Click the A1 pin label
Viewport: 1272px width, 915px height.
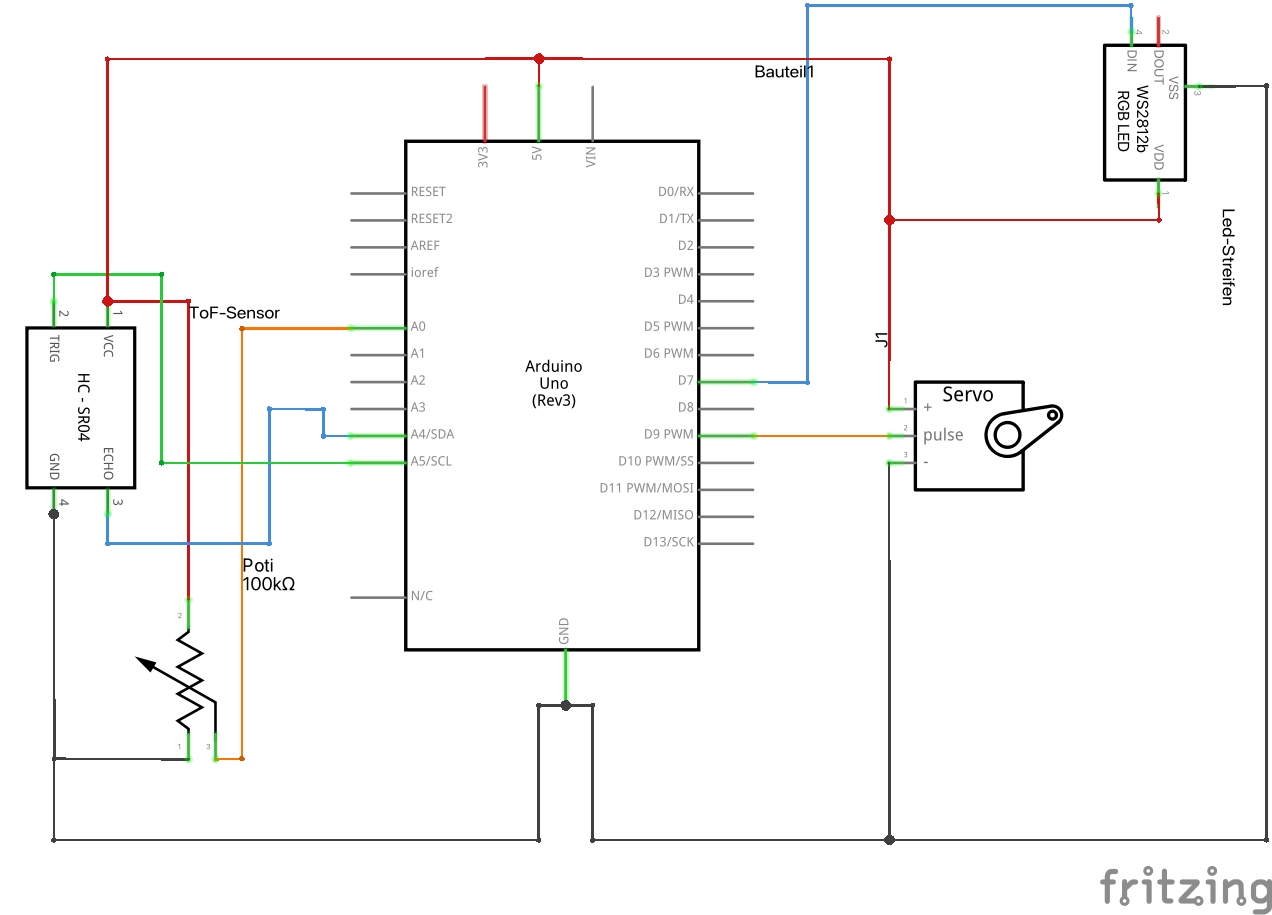[418, 353]
